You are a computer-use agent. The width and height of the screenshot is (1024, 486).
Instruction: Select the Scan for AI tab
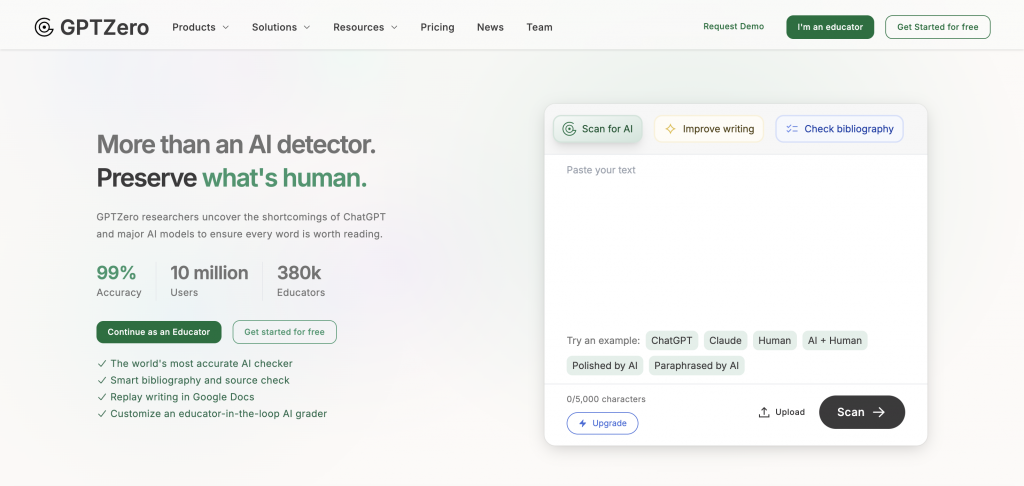tap(598, 129)
